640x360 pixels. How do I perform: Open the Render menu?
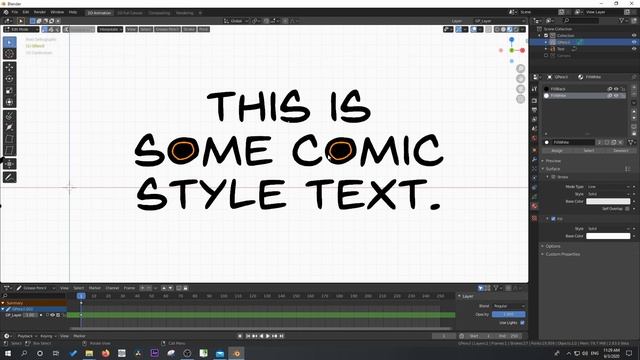pos(40,12)
